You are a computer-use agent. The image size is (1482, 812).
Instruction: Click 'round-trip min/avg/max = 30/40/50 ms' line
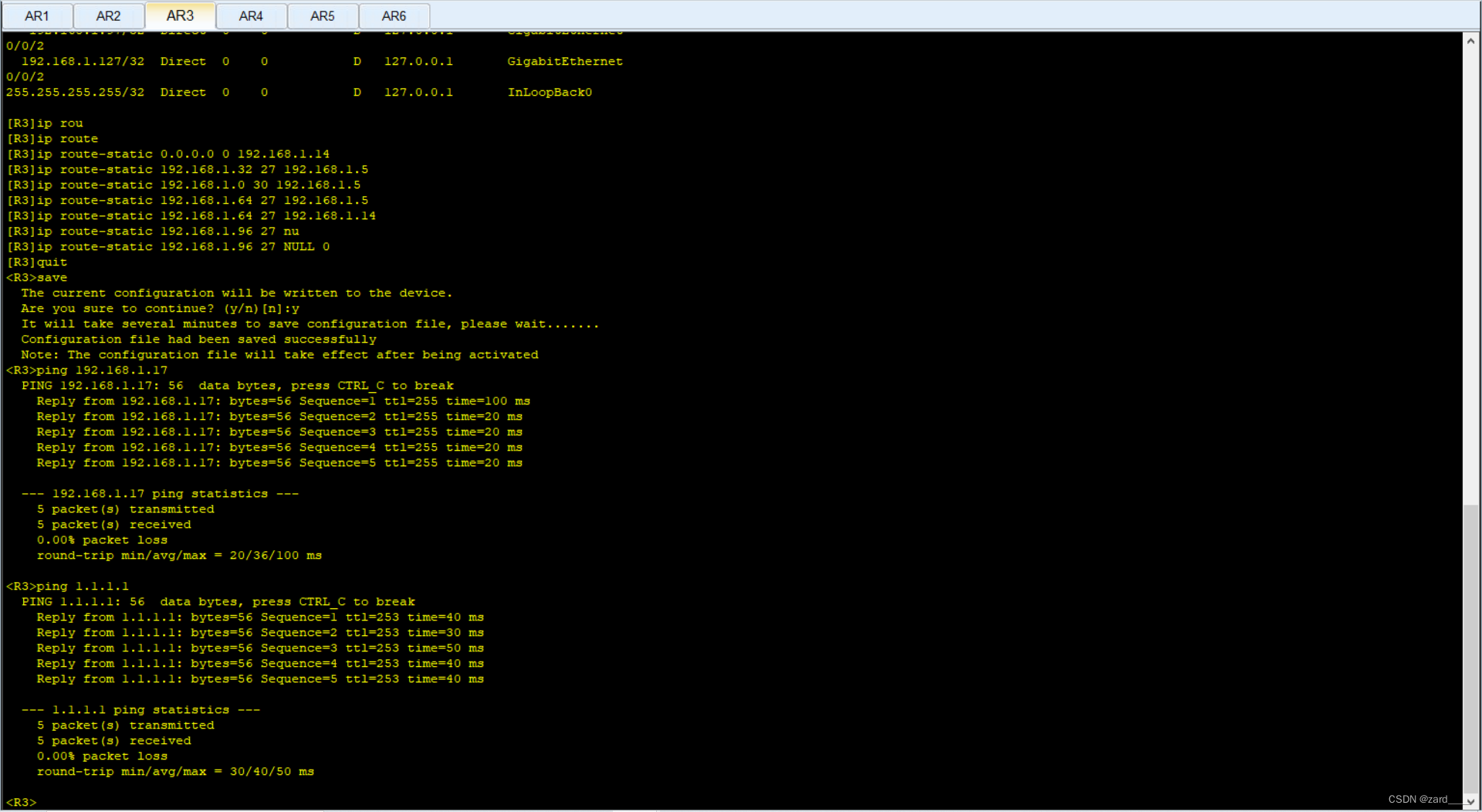[175, 771]
